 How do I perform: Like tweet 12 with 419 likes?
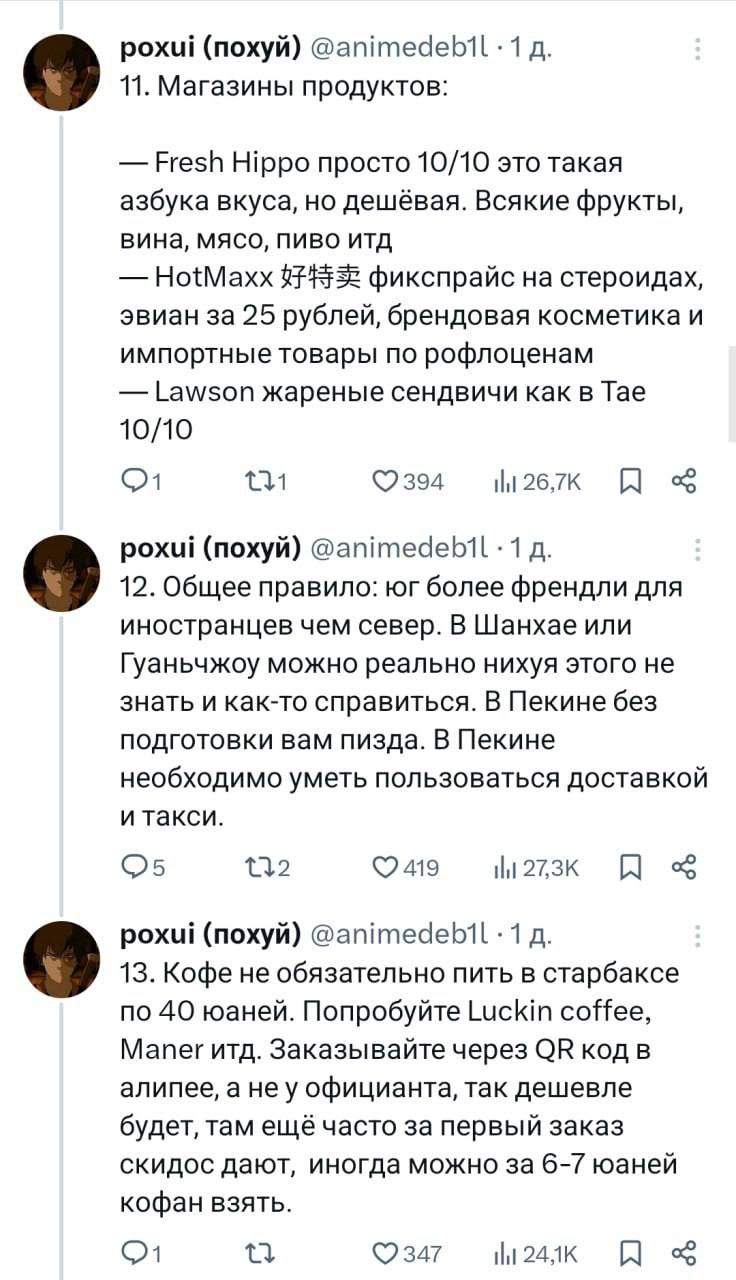coord(384,867)
